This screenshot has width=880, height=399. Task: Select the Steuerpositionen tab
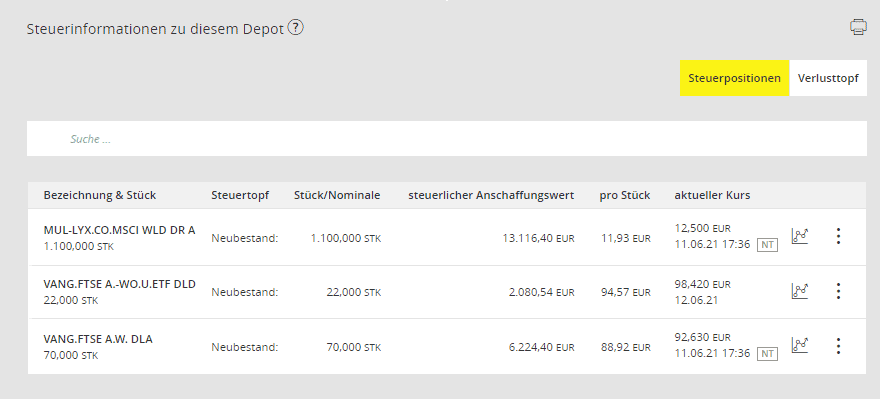pyautogui.click(x=735, y=78)
